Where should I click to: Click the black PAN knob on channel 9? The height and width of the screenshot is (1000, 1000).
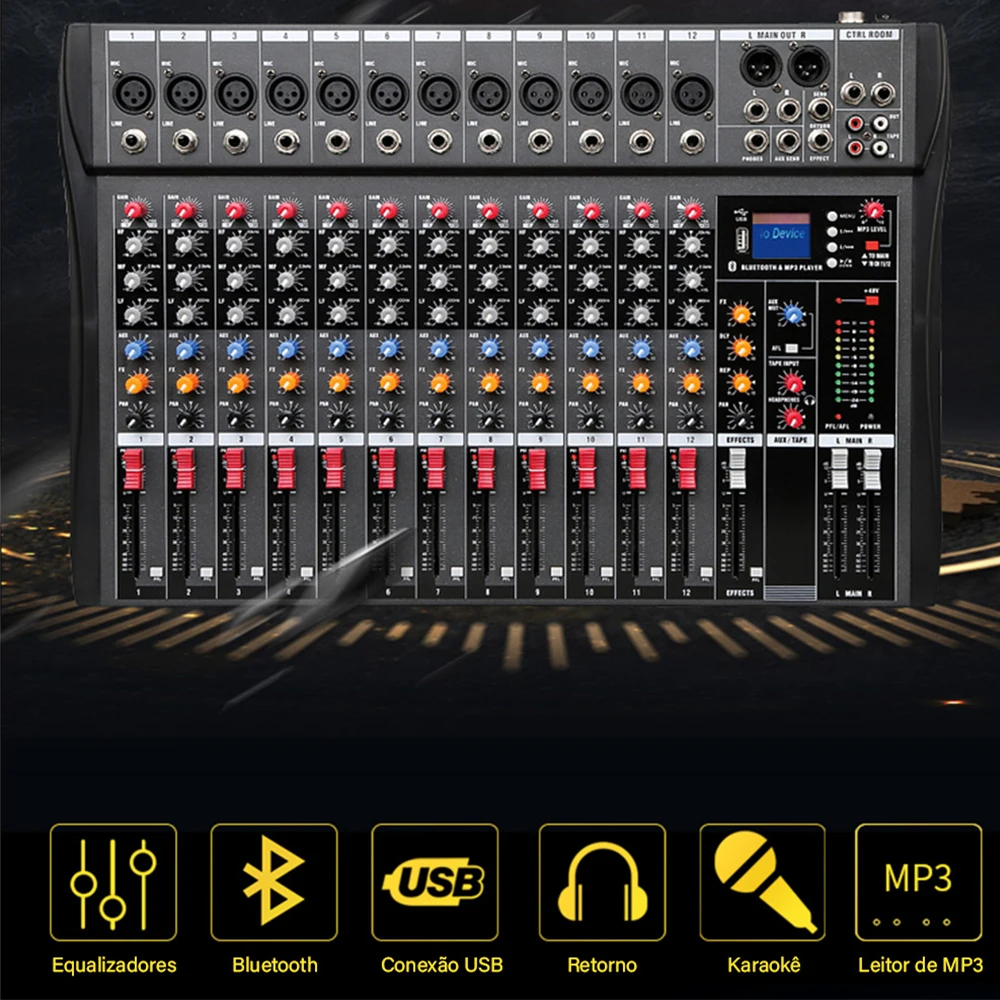coord(540,418)
